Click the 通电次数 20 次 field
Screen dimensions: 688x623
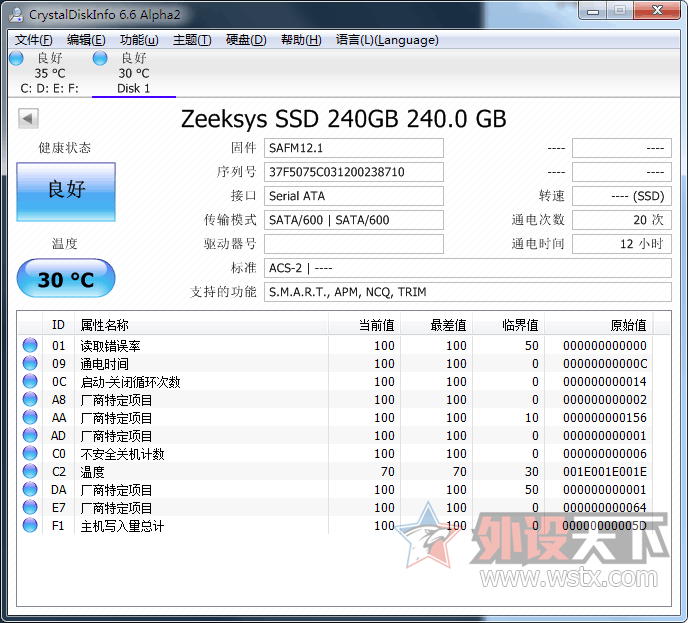622,220
